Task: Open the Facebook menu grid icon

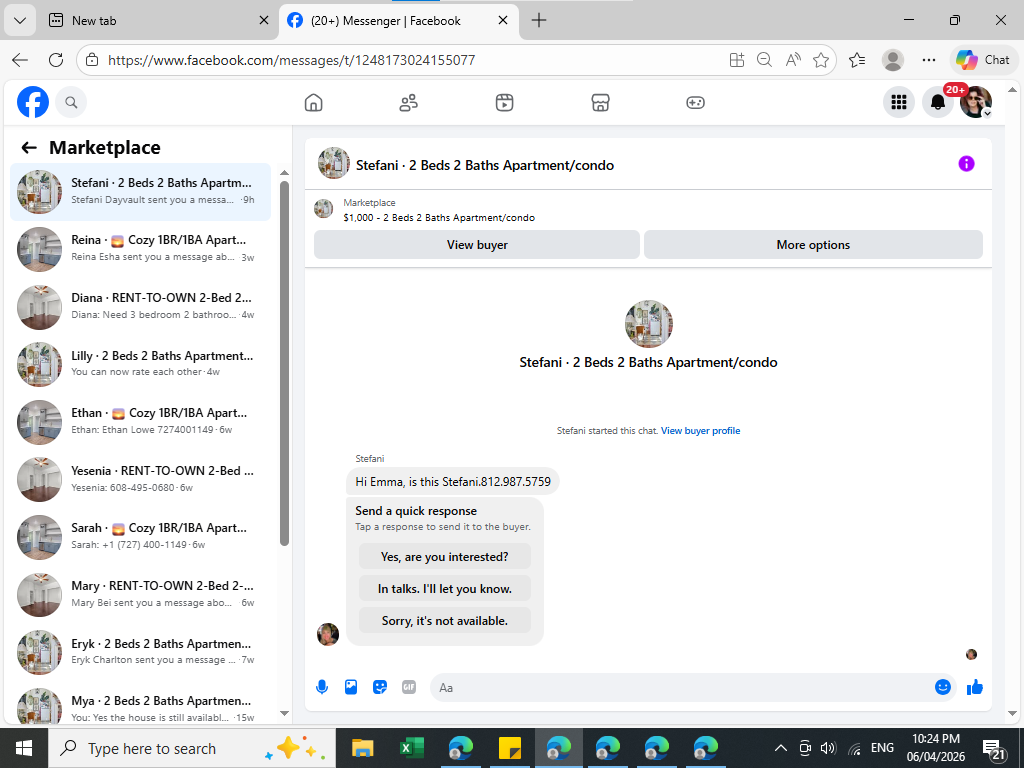Action: point(899,103)
